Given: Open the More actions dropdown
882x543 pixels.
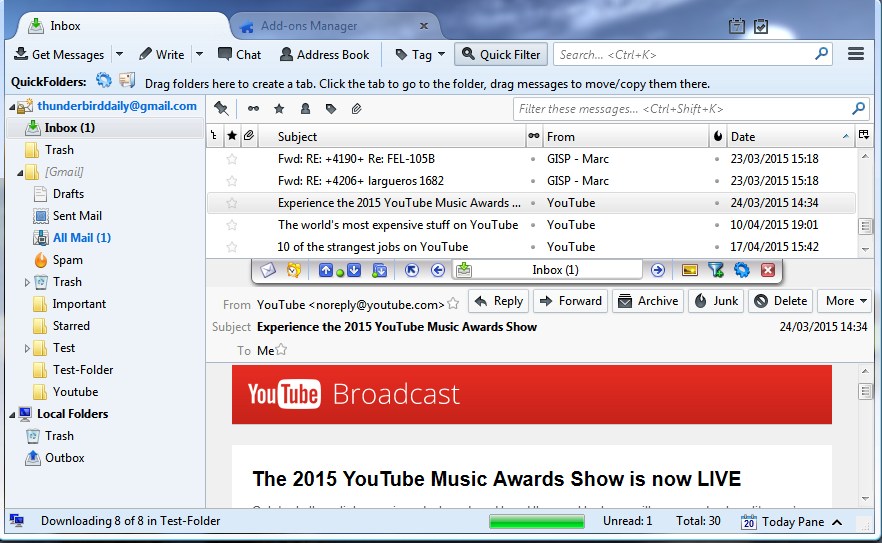Looking at the screenshot, I should pos(845,301).
